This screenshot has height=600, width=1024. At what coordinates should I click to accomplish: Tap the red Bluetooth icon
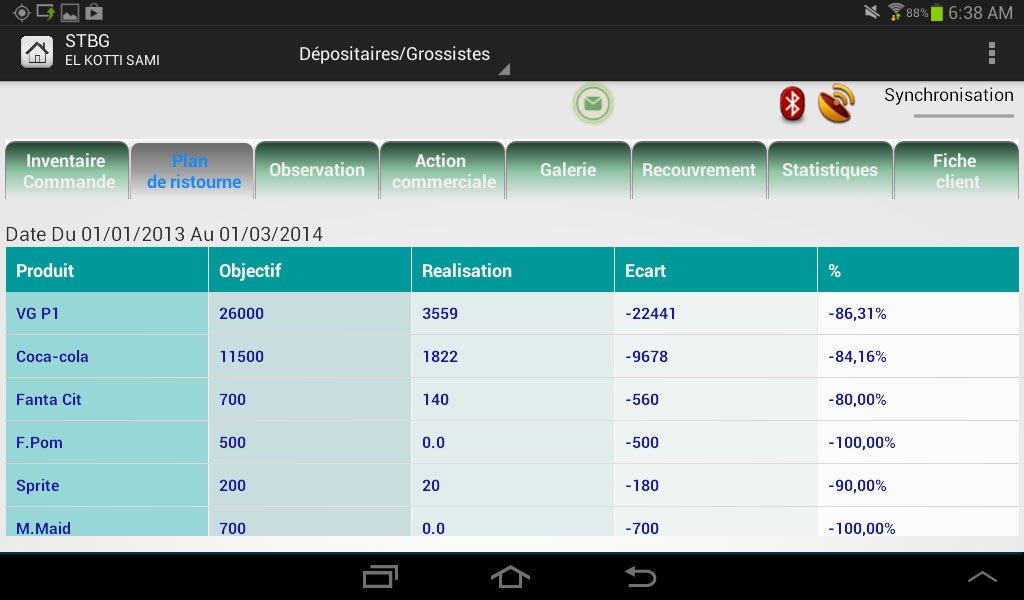pyautogui.click(x=792, y=104)
